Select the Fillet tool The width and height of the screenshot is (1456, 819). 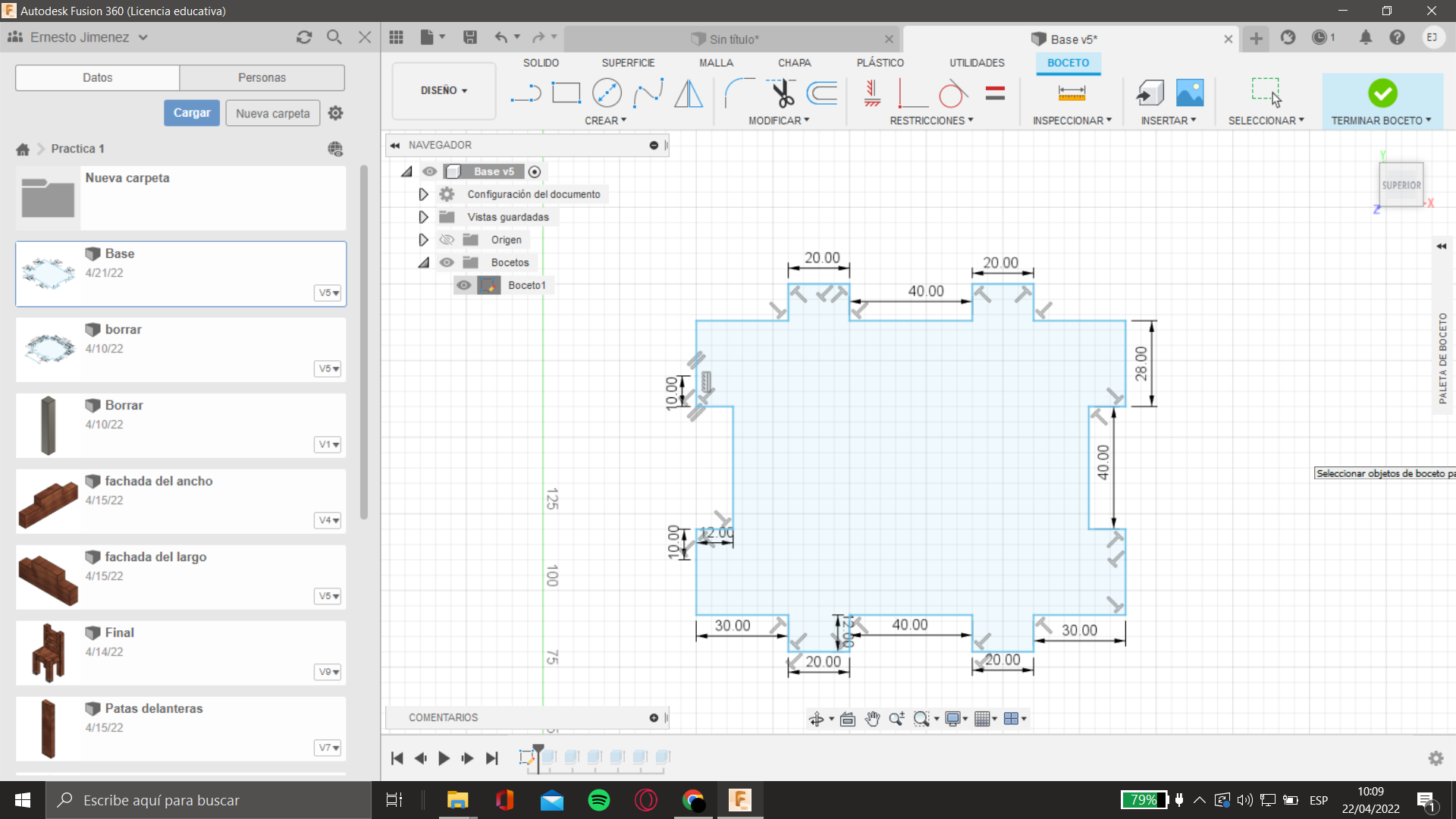click(x=739, y=93)
